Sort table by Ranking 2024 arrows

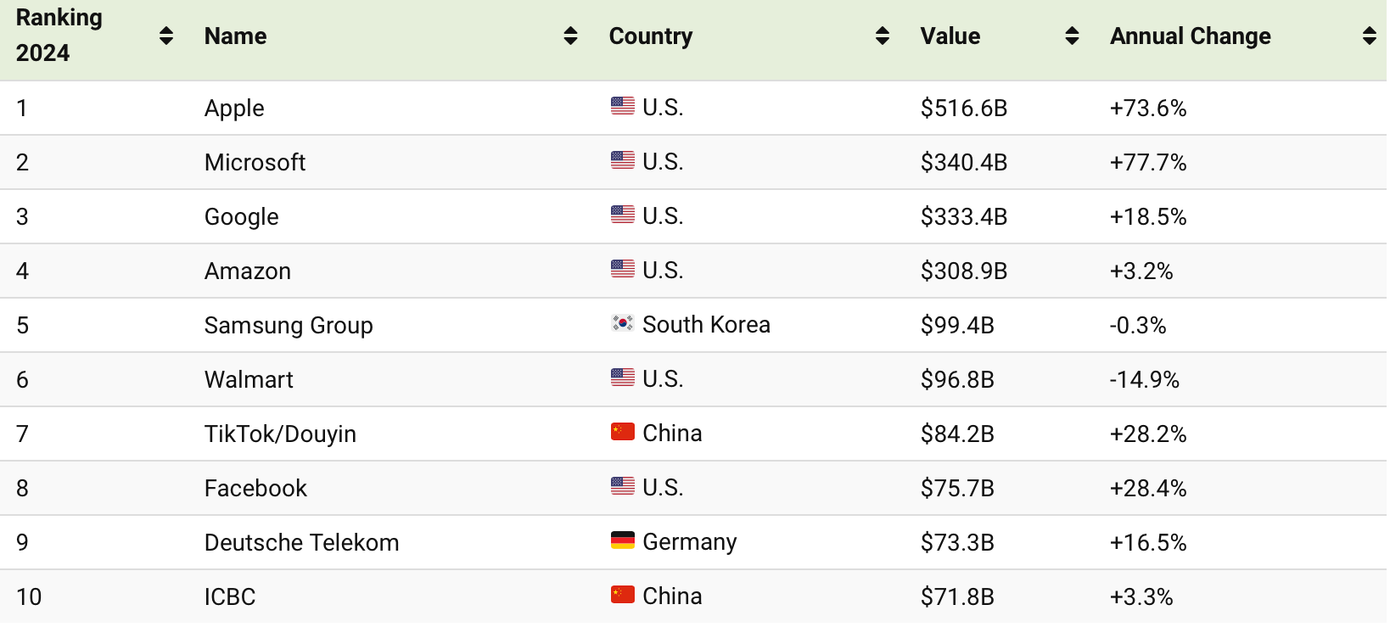[x=166, y=36]
